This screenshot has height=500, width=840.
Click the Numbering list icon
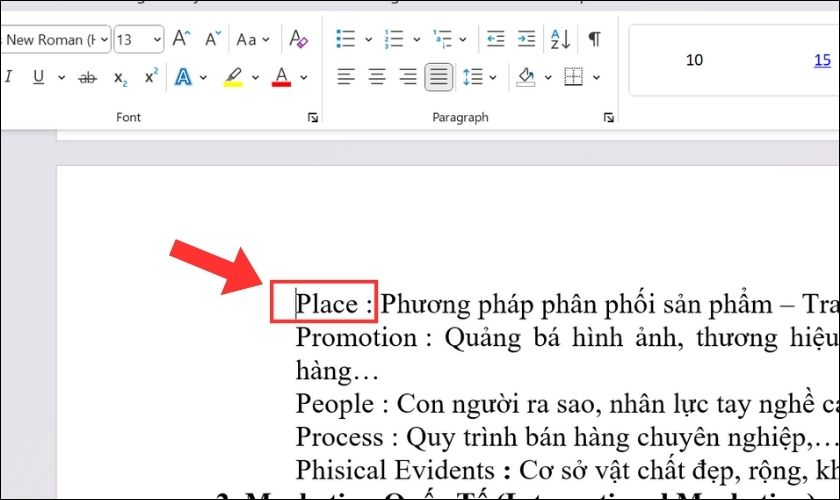[394, 39]
